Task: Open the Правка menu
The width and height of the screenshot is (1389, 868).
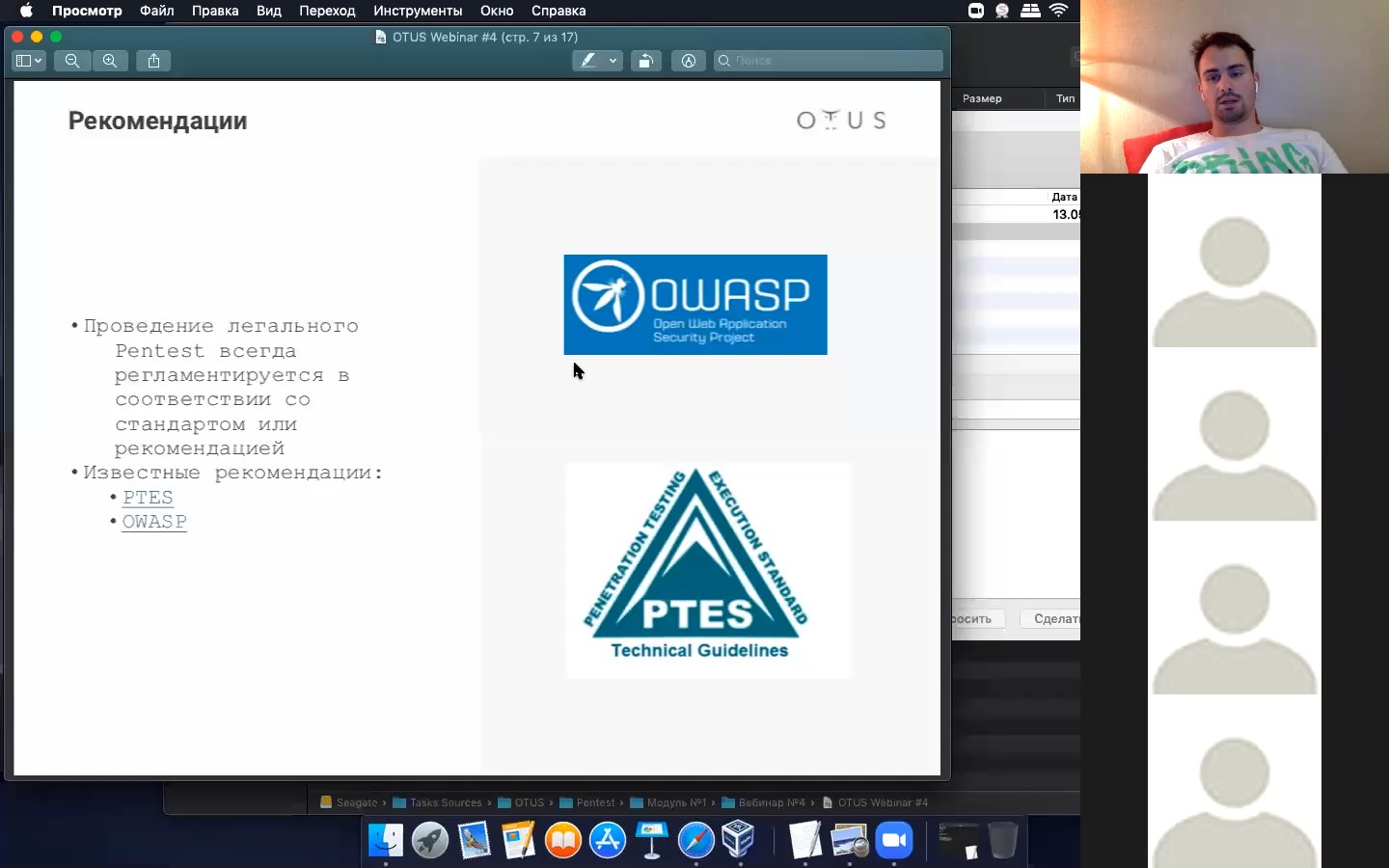Action: click(x=215, y=11)
